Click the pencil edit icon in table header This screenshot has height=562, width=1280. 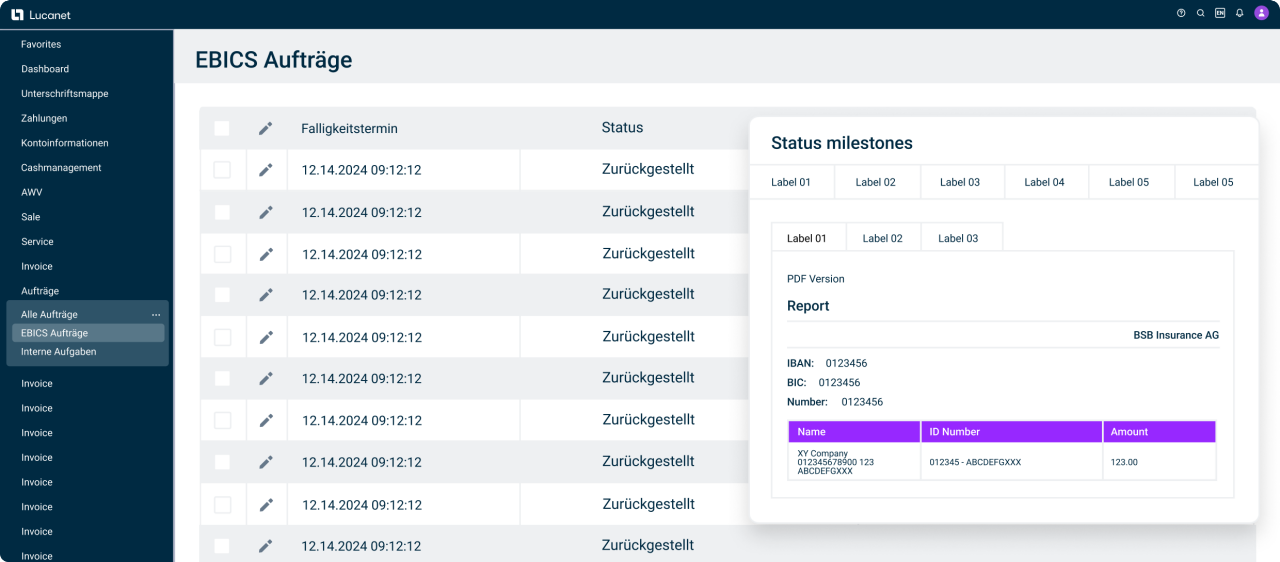265,128
